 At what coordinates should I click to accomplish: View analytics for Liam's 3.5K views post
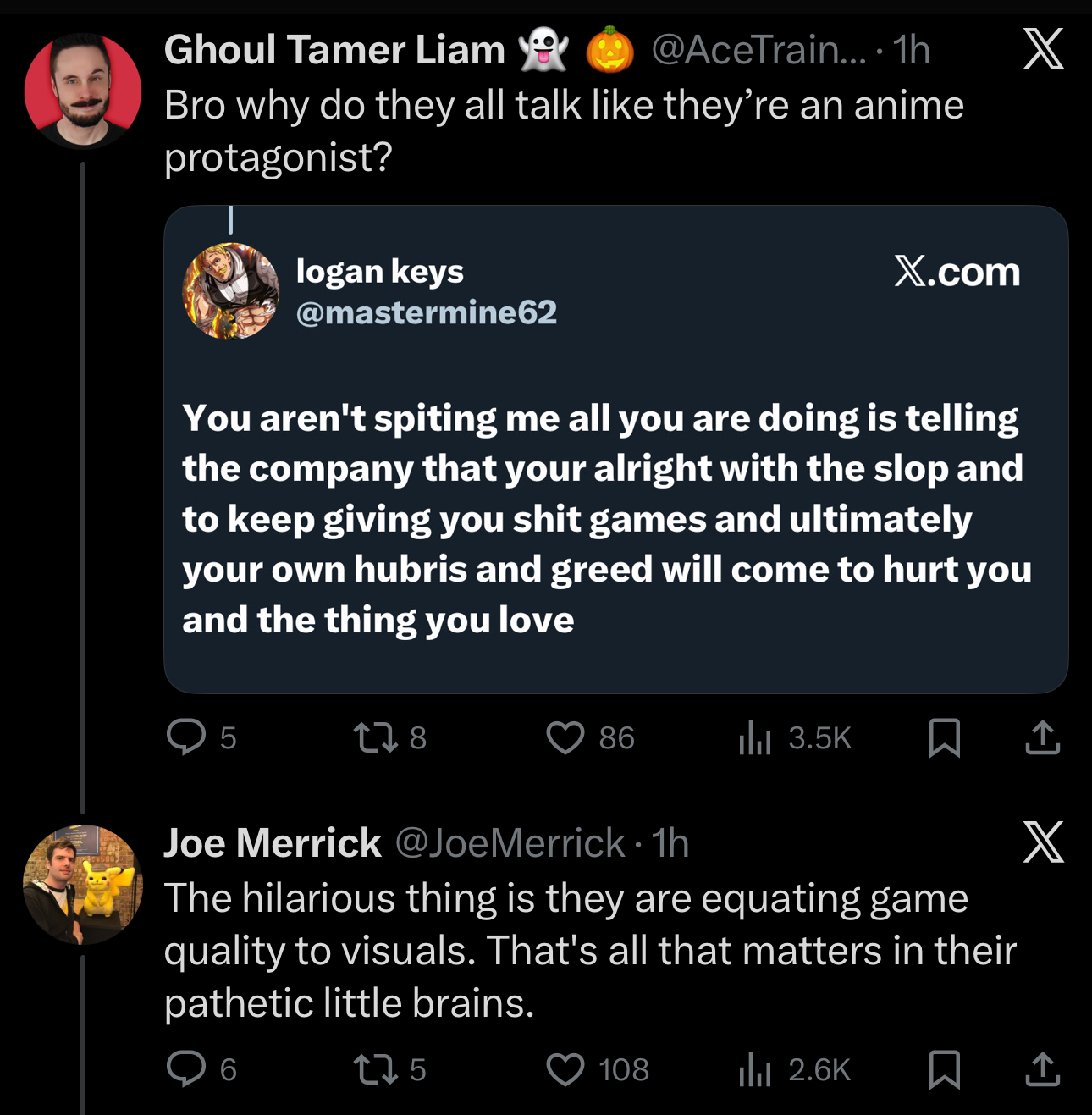click(x=755, y=737)
